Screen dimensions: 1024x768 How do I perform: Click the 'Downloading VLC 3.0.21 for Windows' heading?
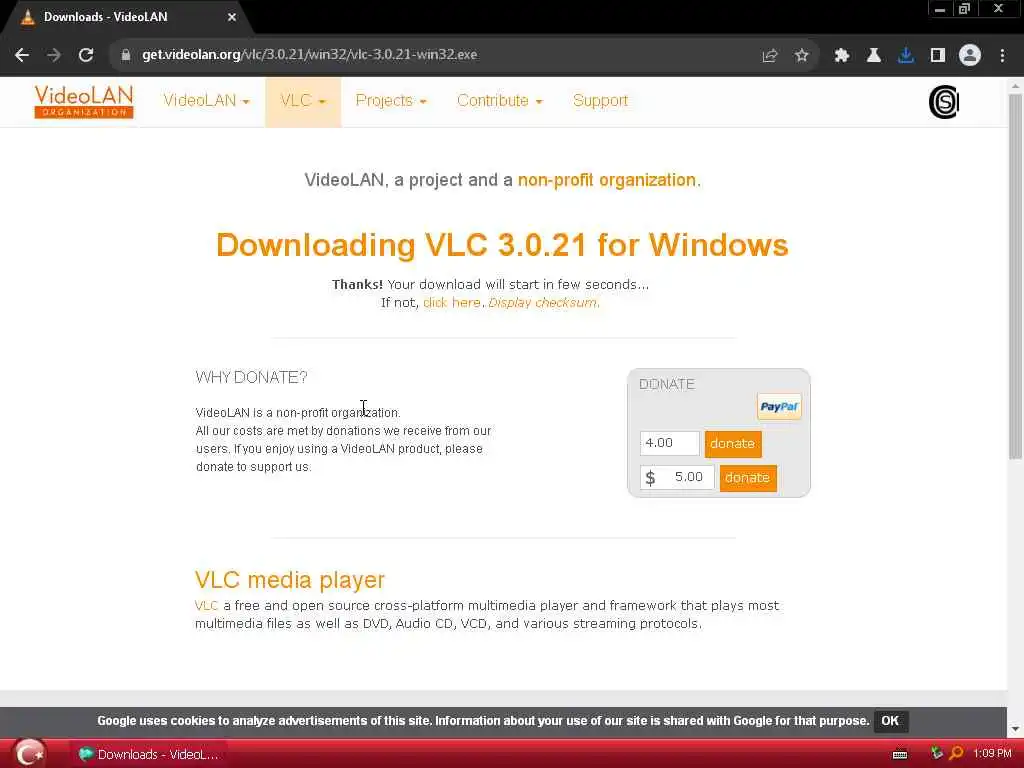502,246
